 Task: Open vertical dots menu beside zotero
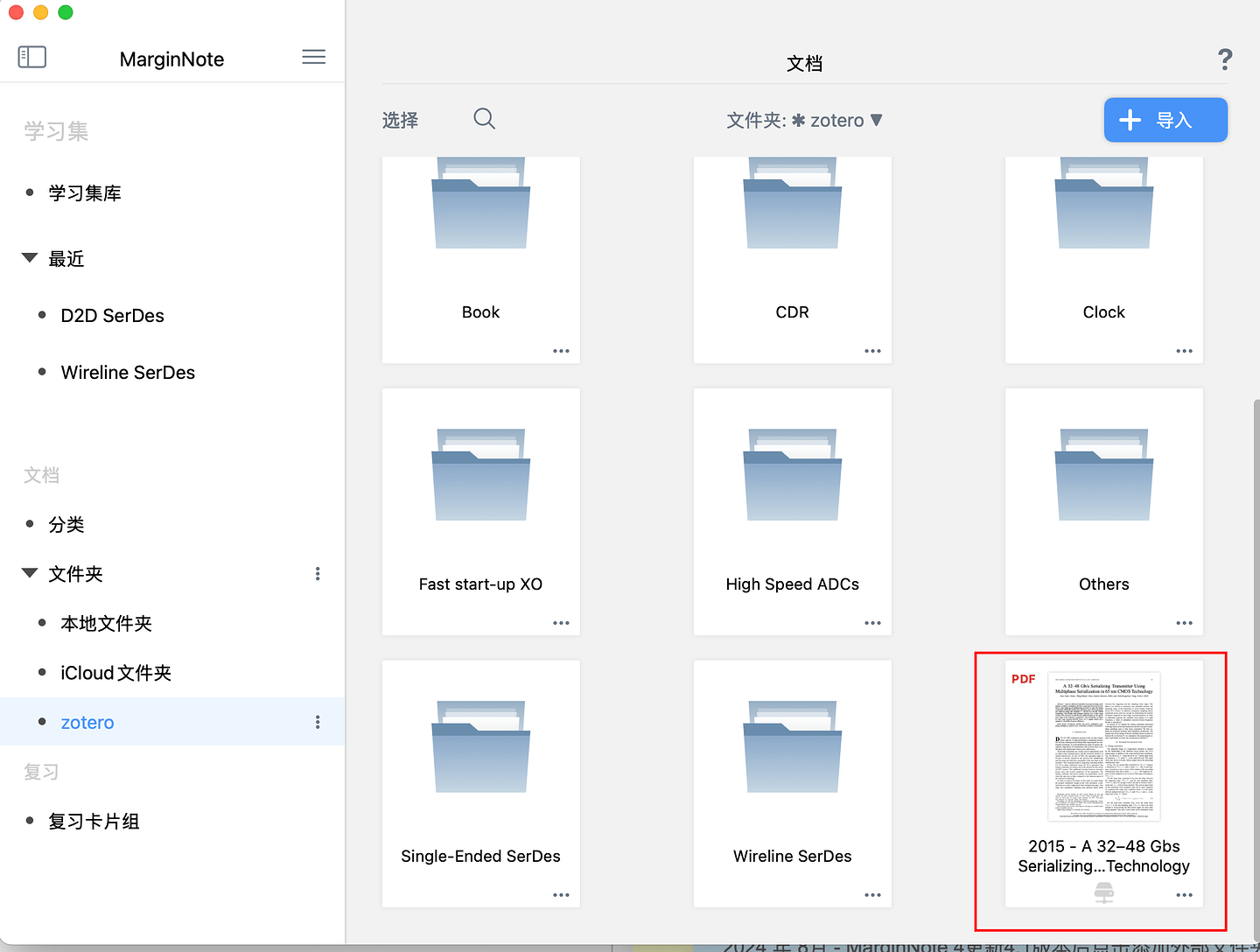[x=318, y=722]
